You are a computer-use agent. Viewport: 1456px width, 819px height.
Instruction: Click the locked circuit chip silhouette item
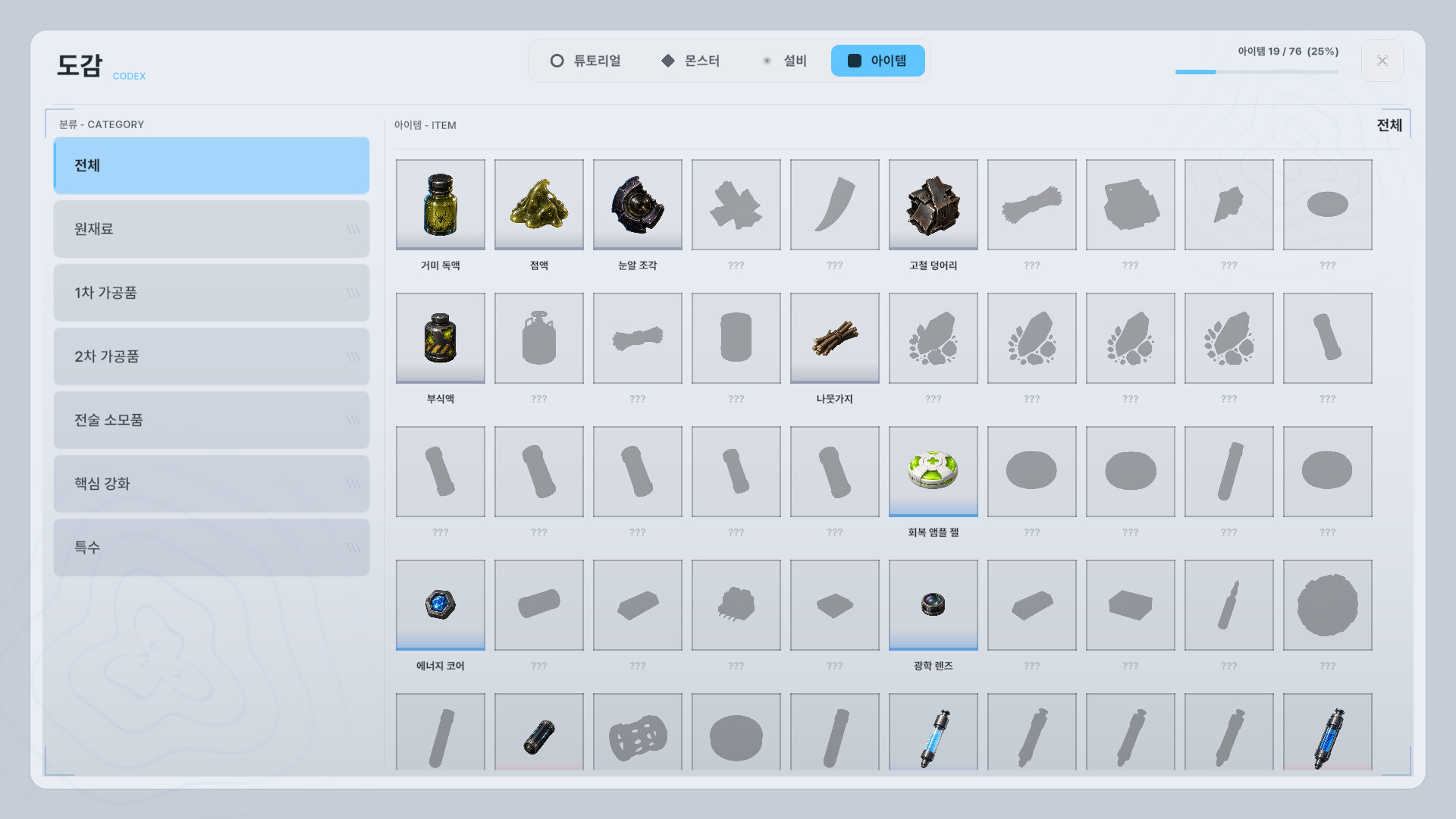pyautogui.click(x=736, y=605)
